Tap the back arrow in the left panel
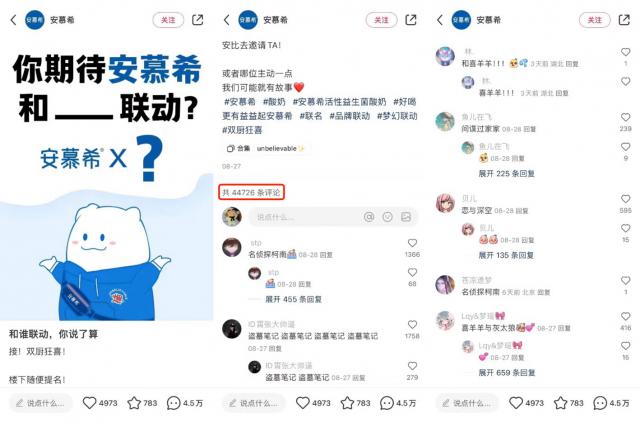Viewport: 640px width, 423px height. coord(13,20)
